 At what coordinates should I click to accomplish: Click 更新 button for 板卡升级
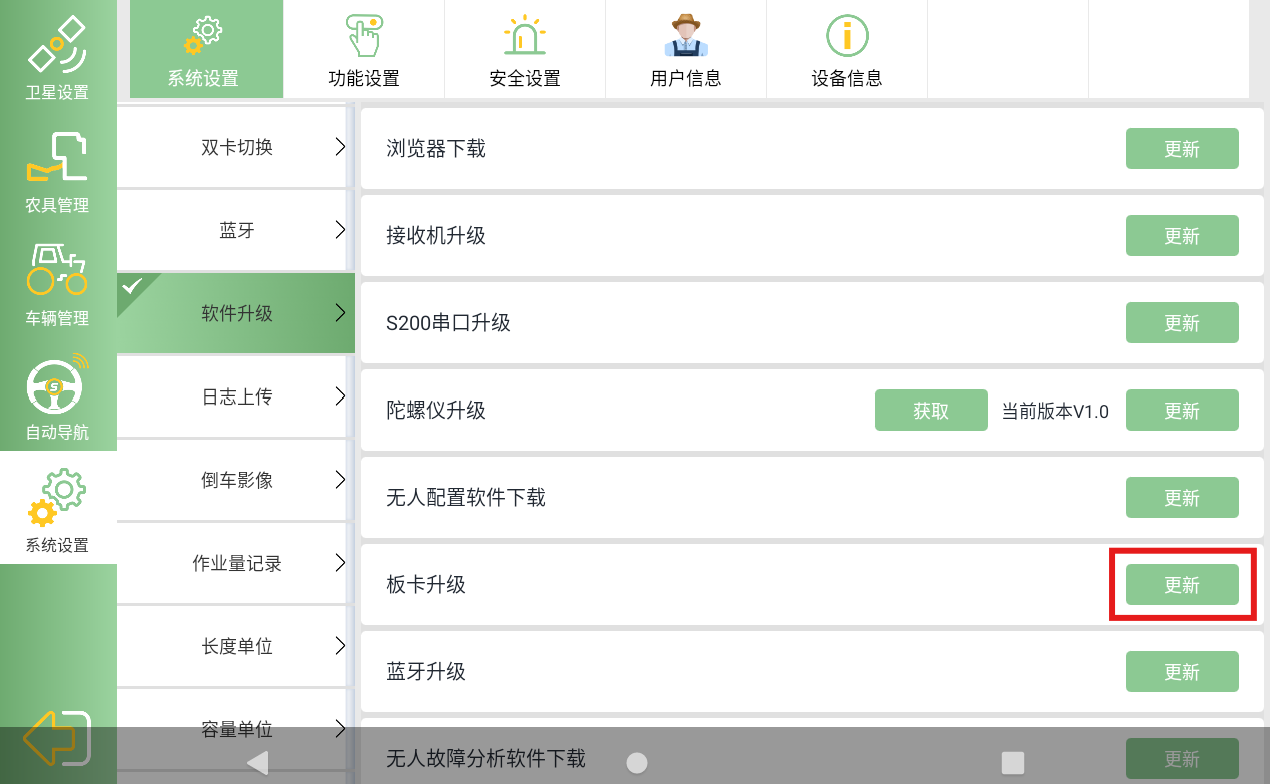coord(1182,585)
